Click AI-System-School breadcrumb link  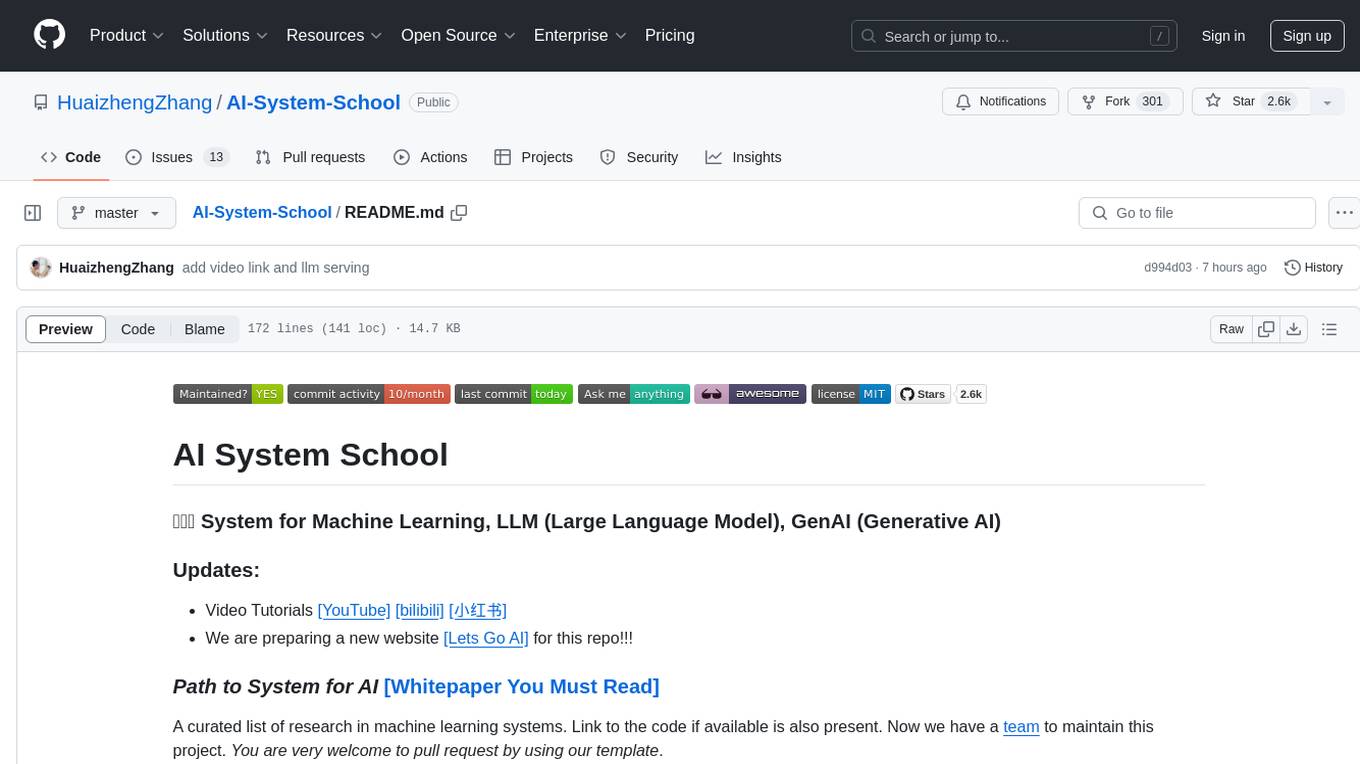point(262,212)
